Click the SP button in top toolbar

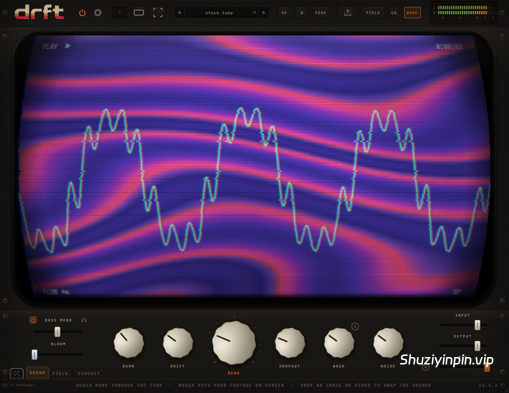(284, 13)
